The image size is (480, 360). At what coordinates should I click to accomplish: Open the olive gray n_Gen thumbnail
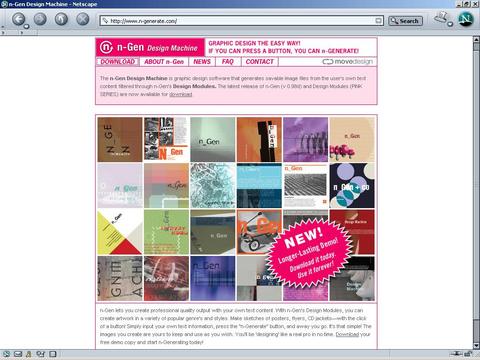tap(213, 232)
